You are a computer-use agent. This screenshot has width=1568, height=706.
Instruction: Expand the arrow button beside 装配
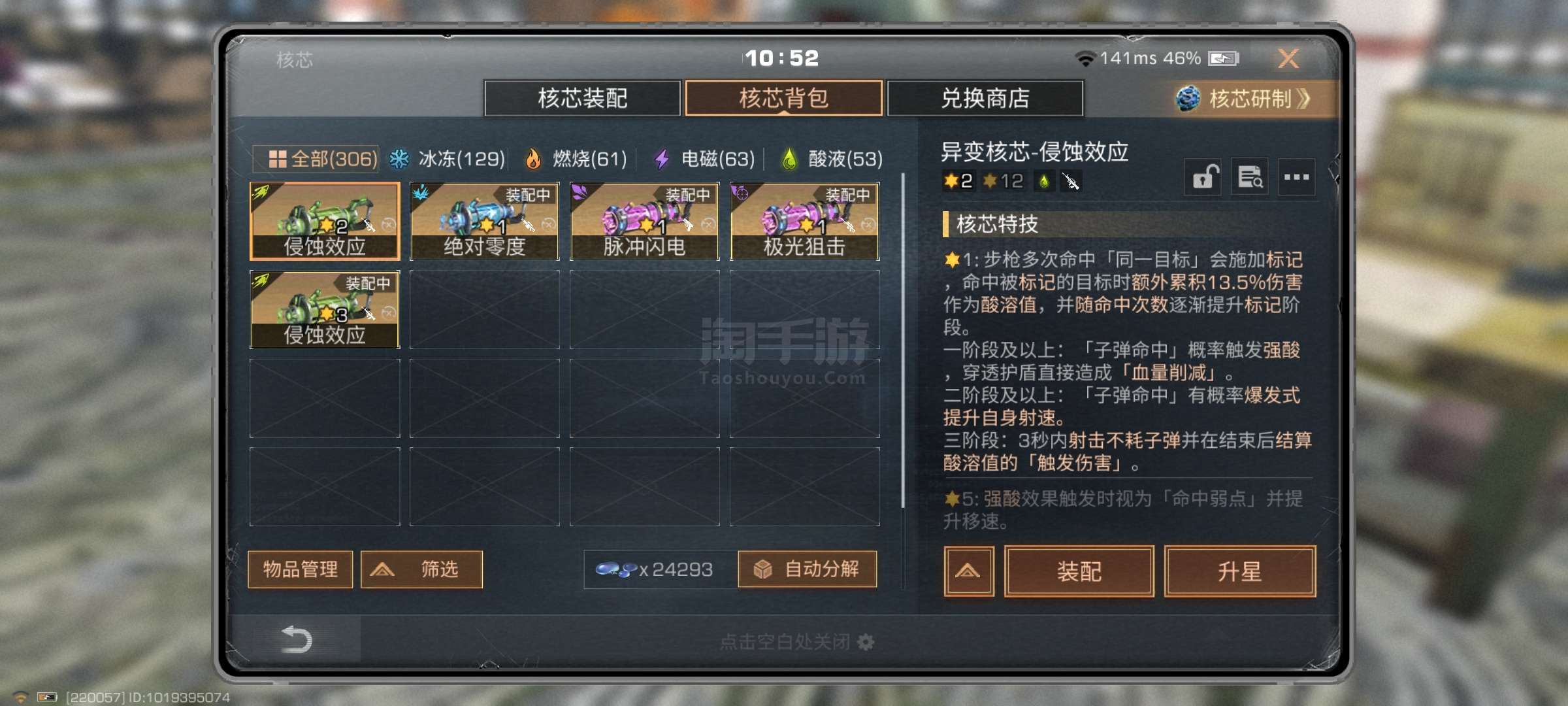click(968, 571)
